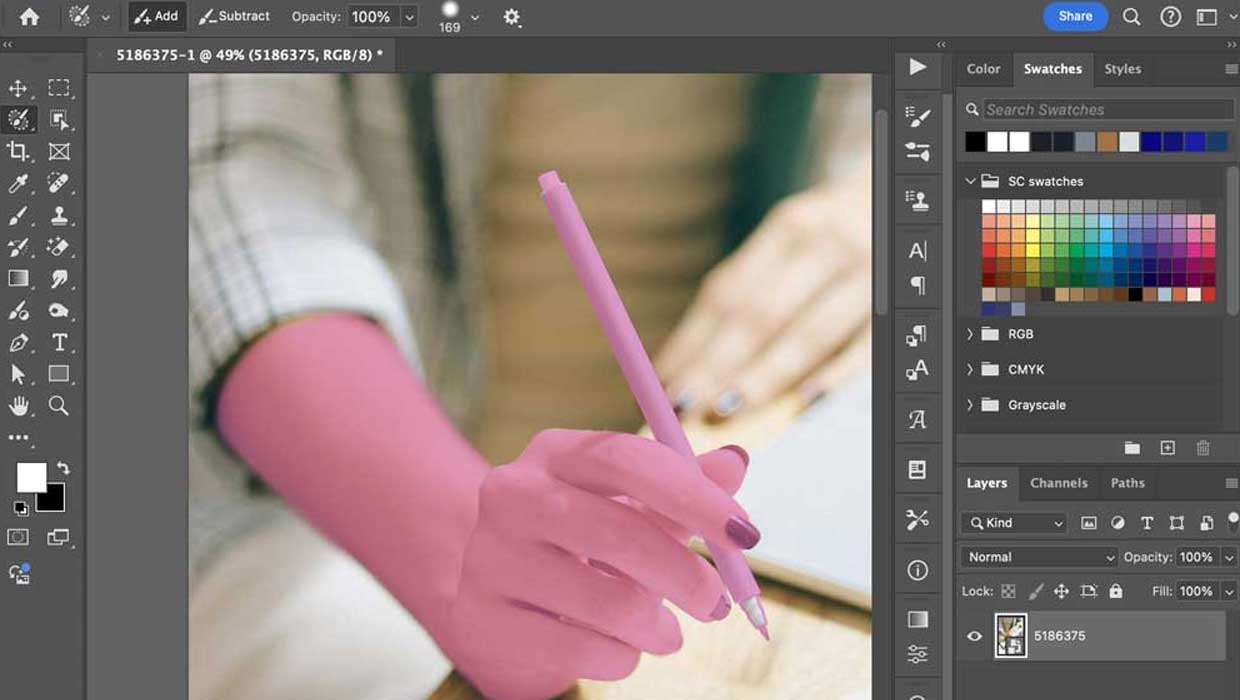Open the selection tool settings gear
The image size is (1240, 700).
coord(512,17)
